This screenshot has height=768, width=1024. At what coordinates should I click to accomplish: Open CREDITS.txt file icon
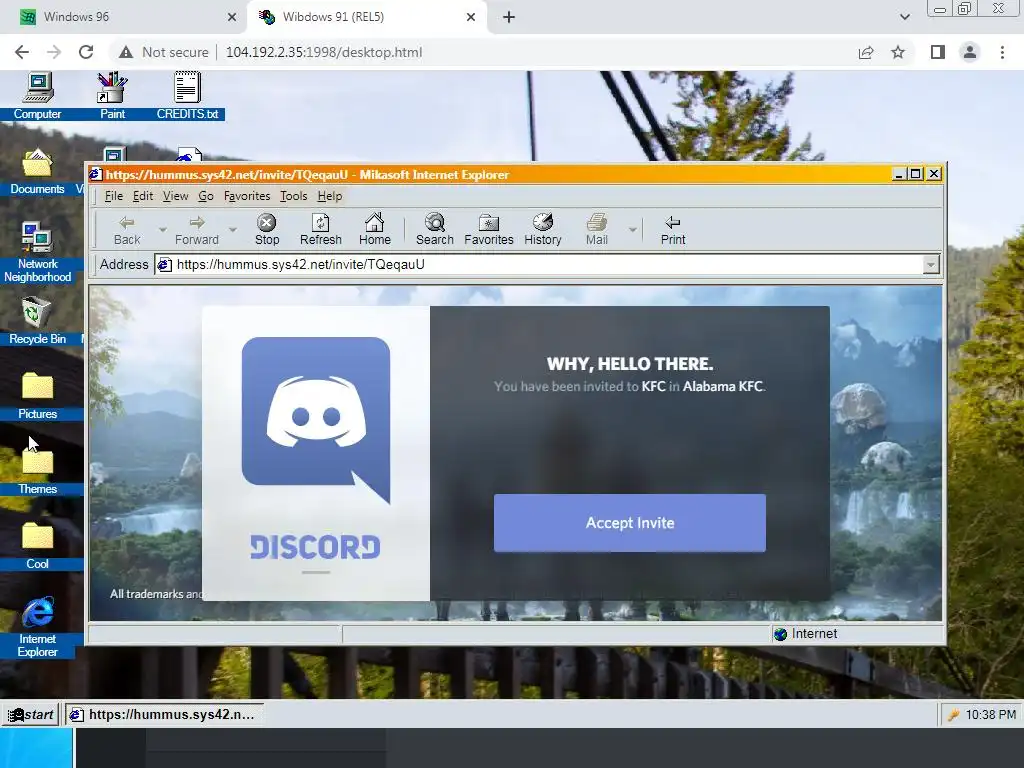click(187, 95)
